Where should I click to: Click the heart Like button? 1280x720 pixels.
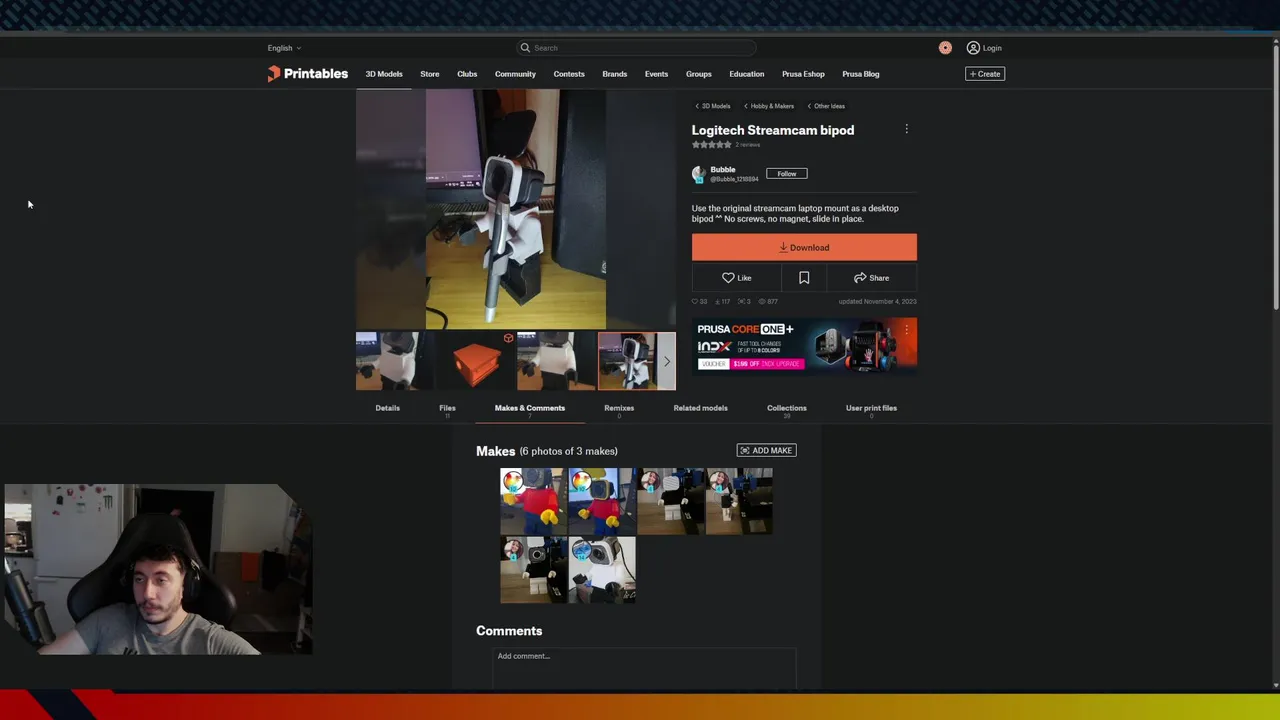(737, 278)
